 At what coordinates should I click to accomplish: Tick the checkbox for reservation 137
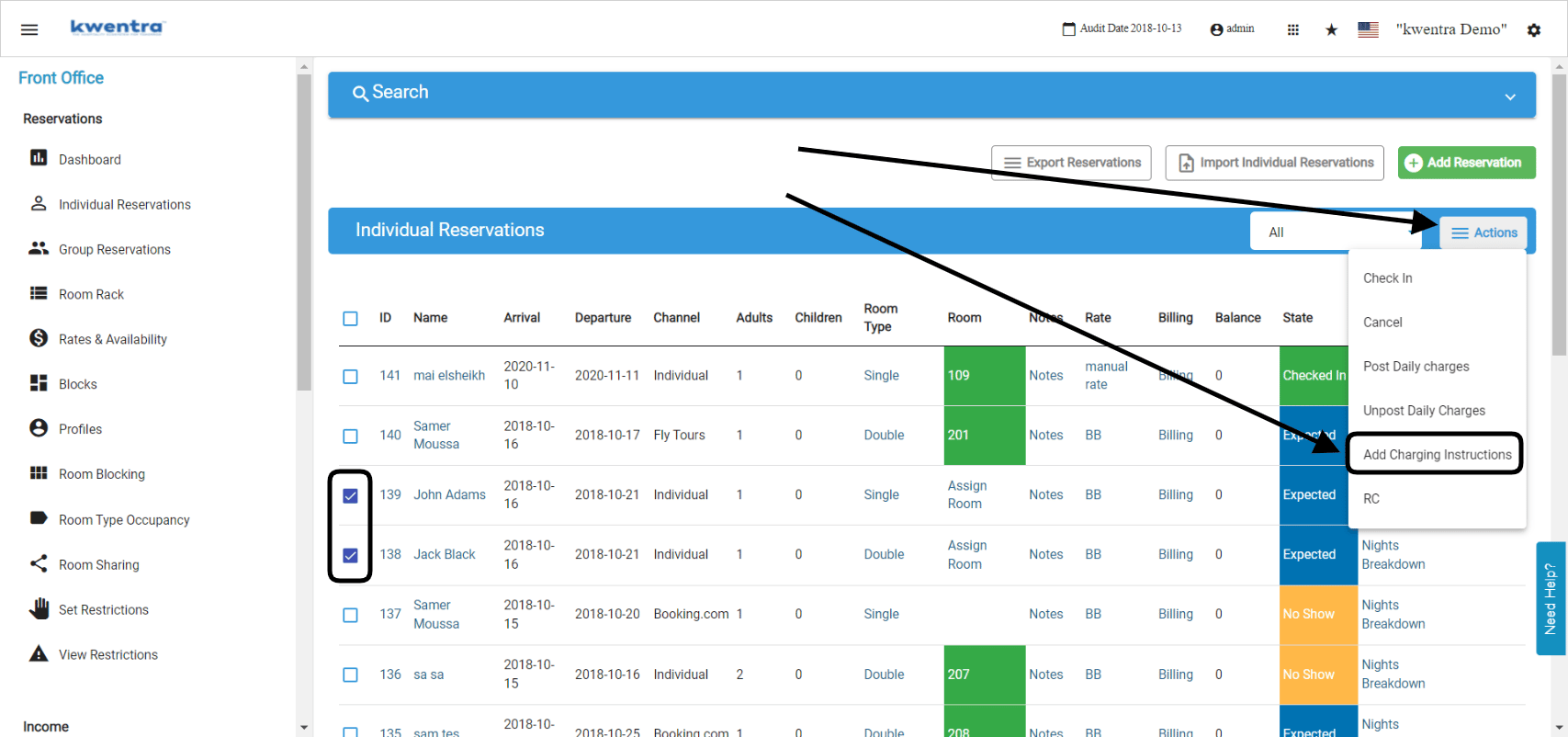point(350,615)
